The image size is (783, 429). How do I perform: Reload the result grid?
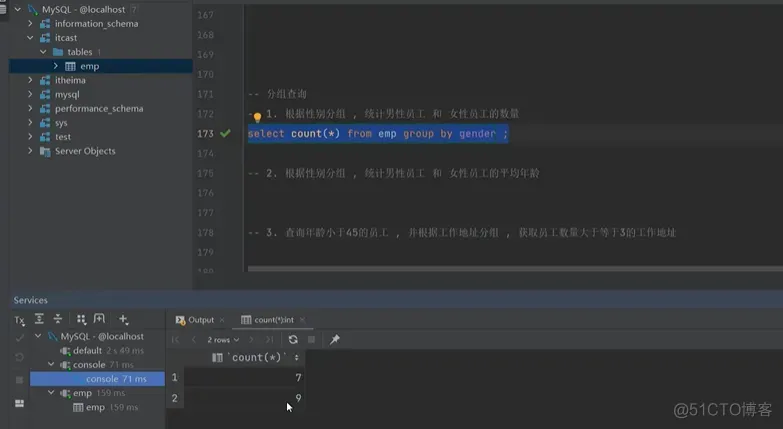[293, 340]
